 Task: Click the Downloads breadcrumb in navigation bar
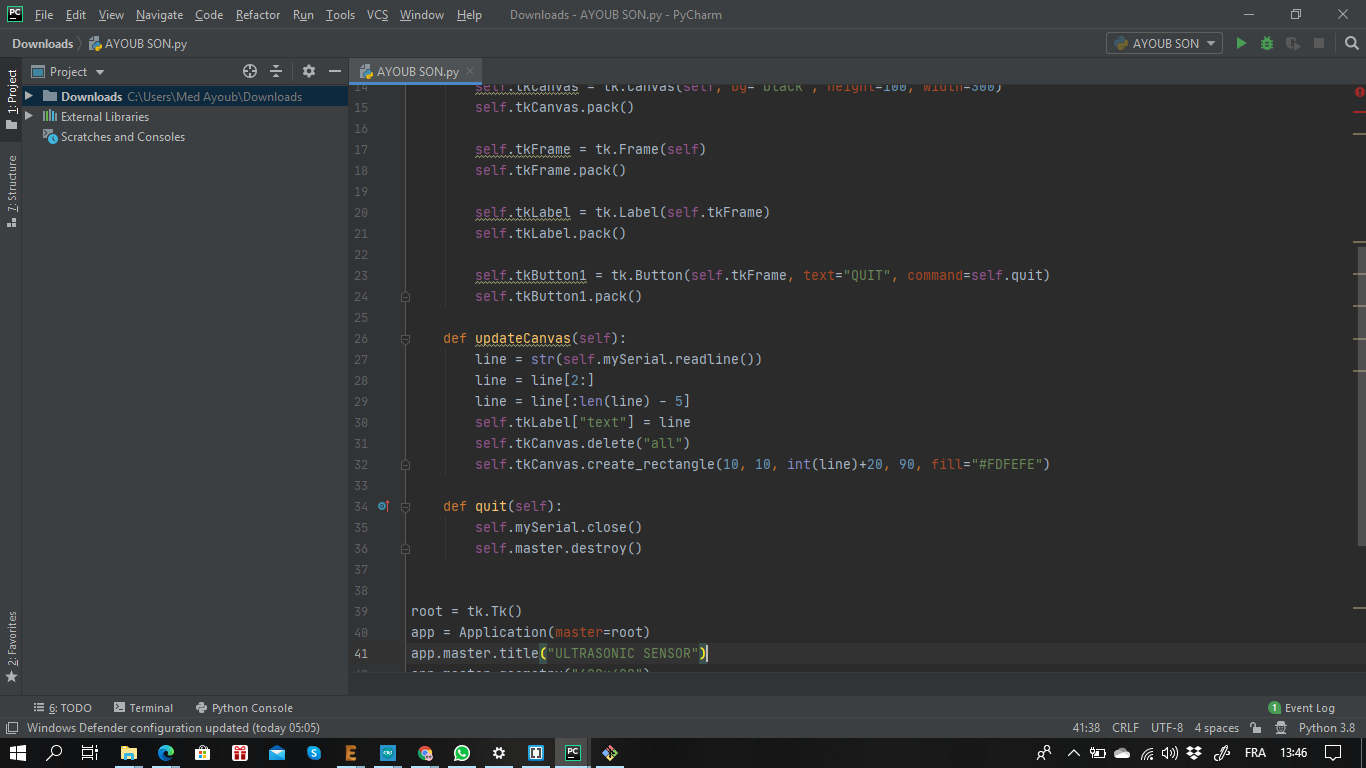point(42,43)
